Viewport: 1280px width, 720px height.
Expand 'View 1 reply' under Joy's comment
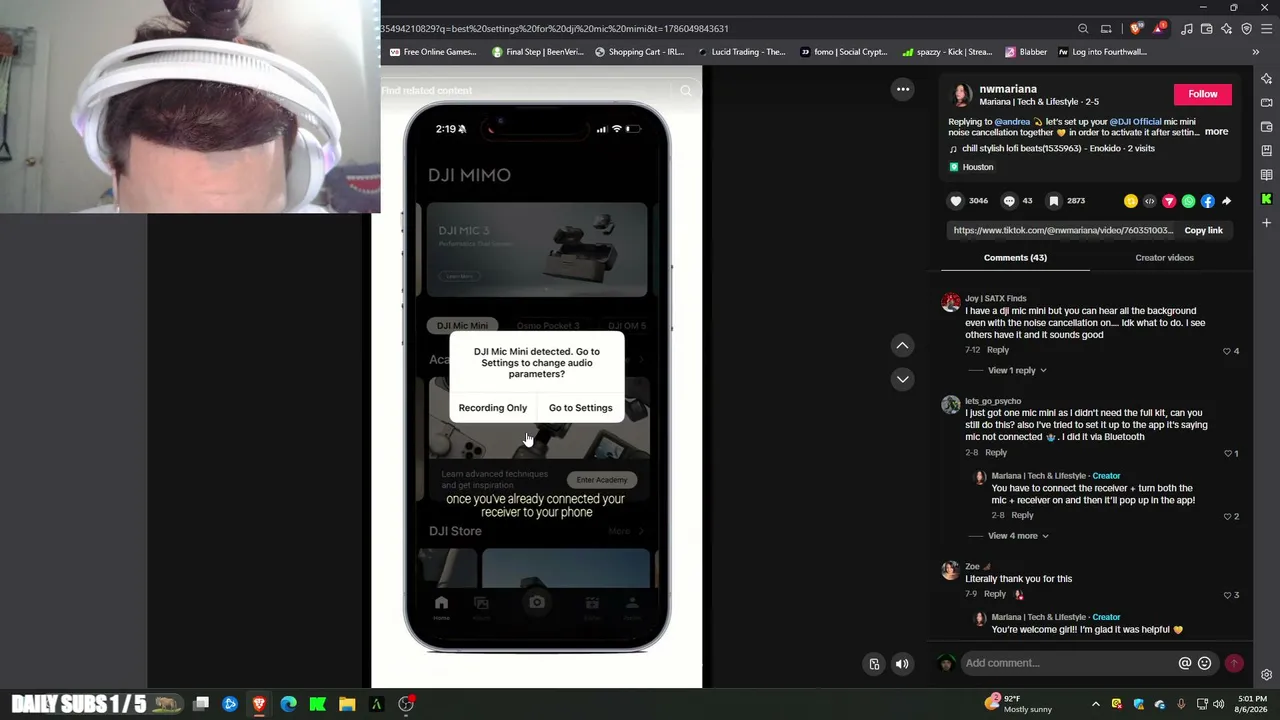[x=1017, y=370]
